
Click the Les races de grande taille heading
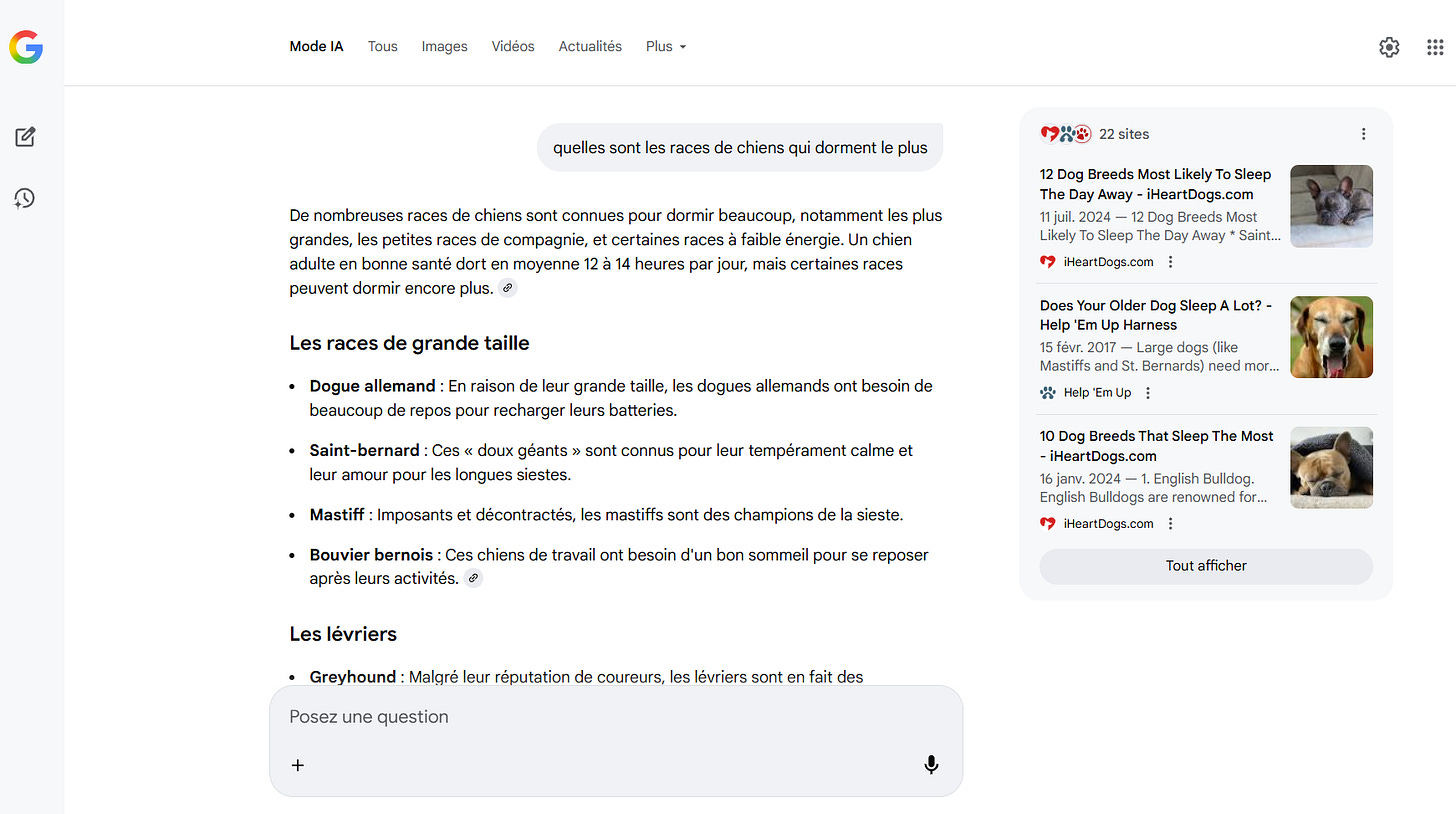click(x=409, y=343)
